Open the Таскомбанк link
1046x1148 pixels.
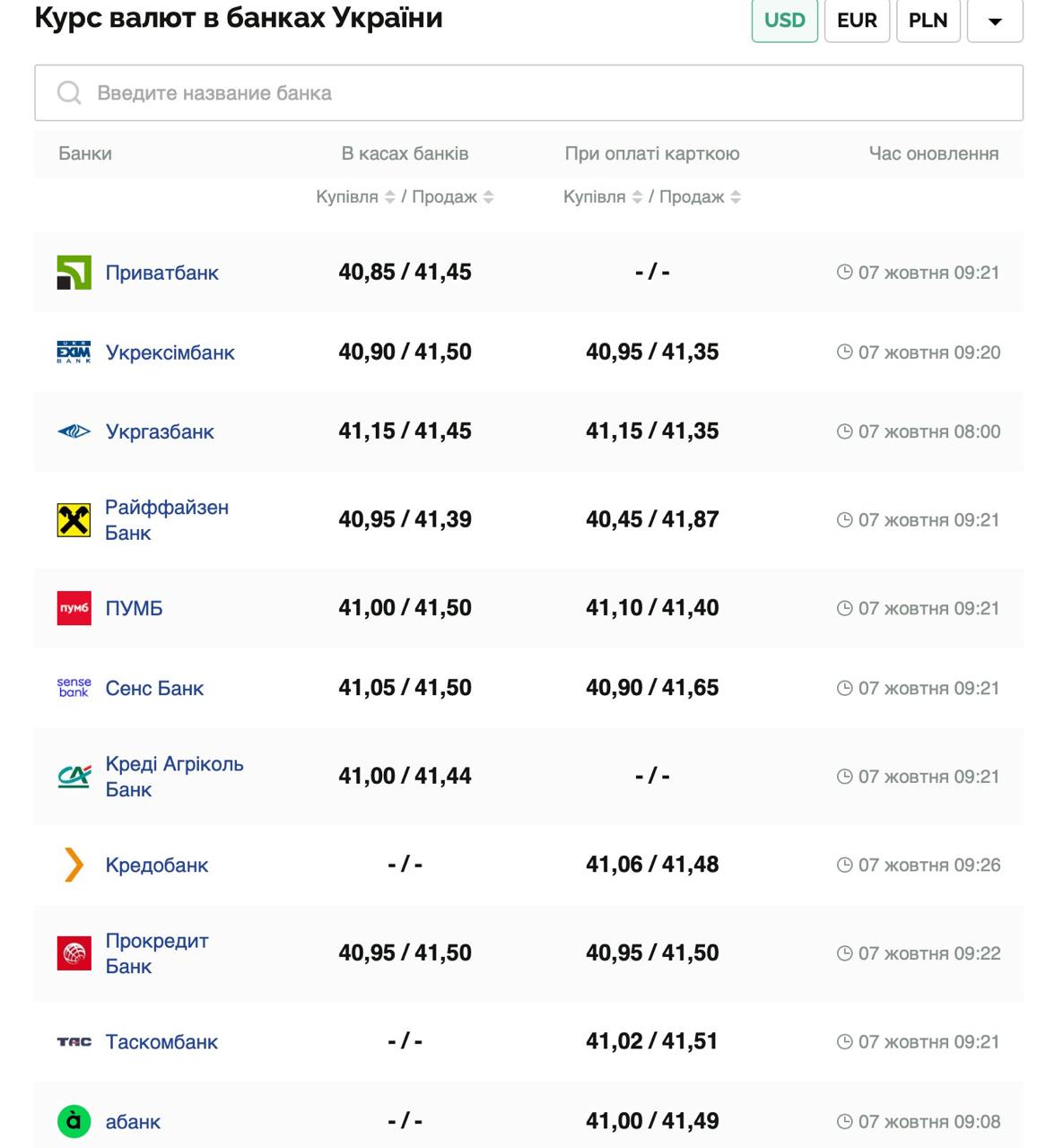point(161,1042)
